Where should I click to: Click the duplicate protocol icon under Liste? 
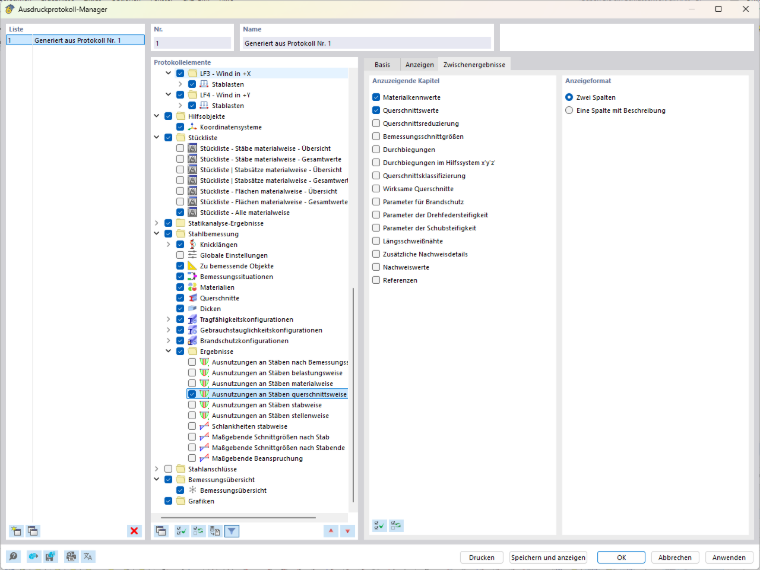33,531
